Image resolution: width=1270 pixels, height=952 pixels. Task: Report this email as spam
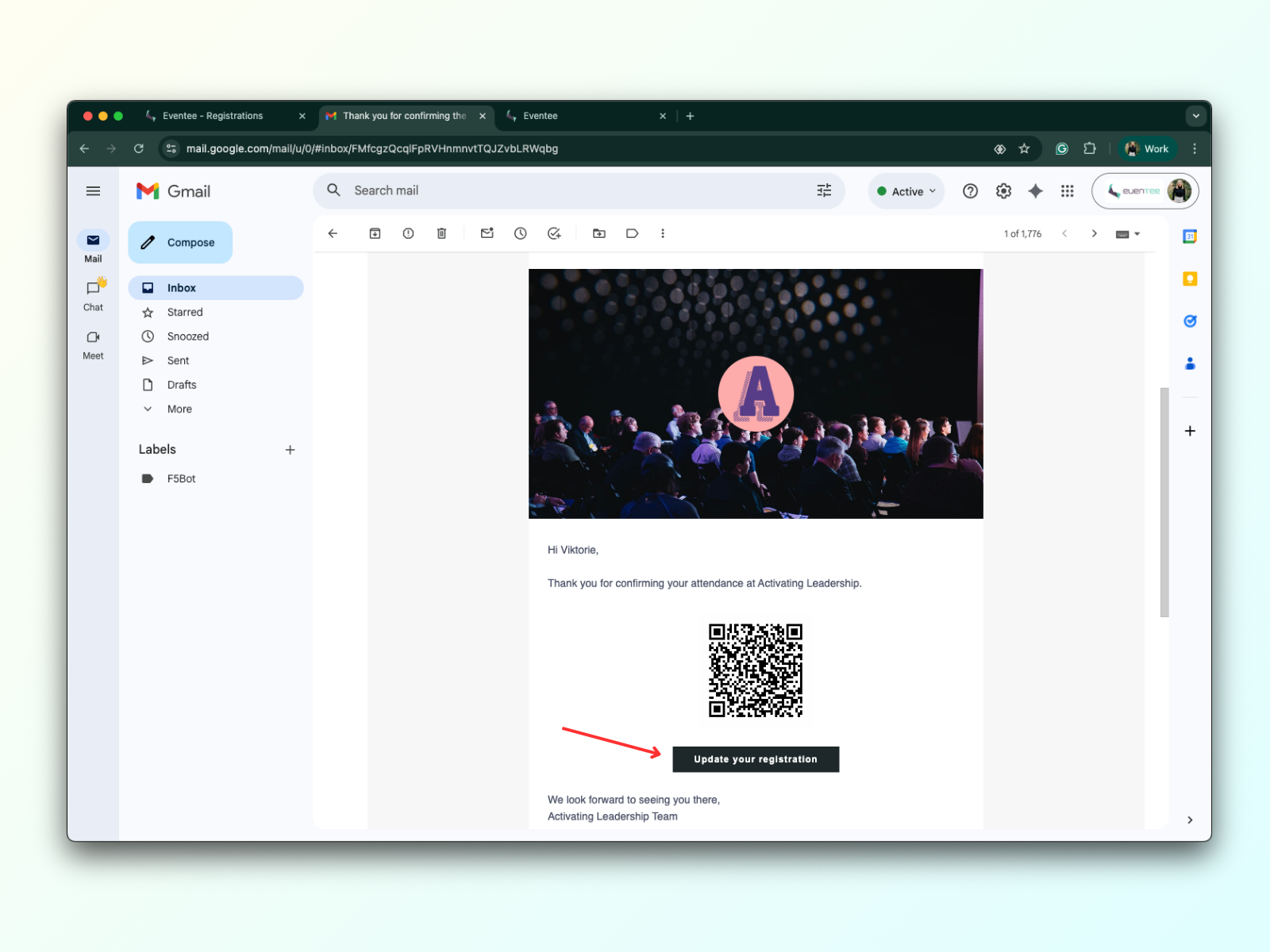click(408, 233)
